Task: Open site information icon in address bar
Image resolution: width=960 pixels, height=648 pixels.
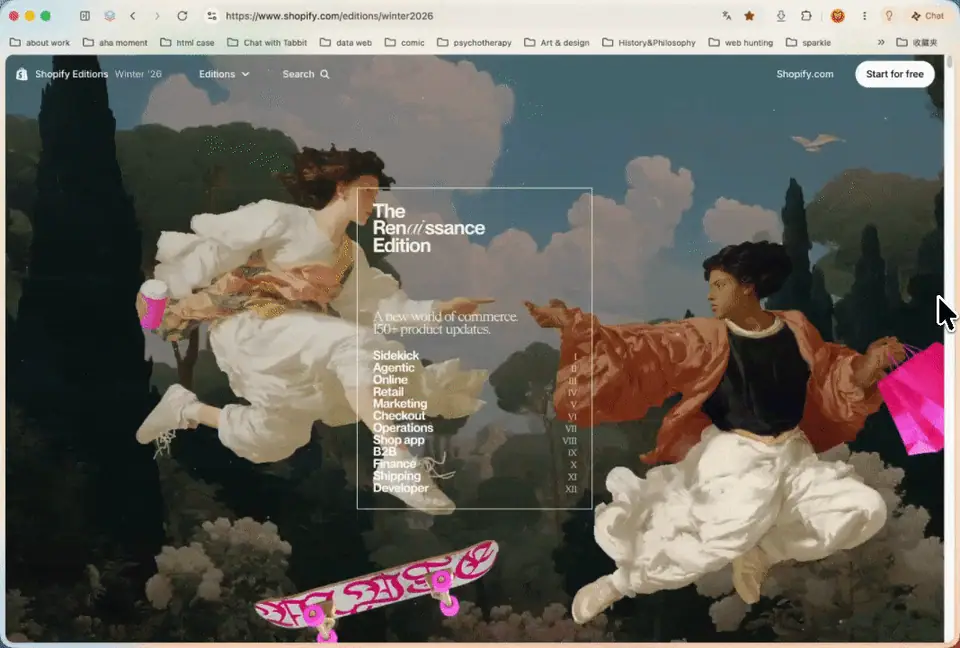Action: tap(212, 16)
